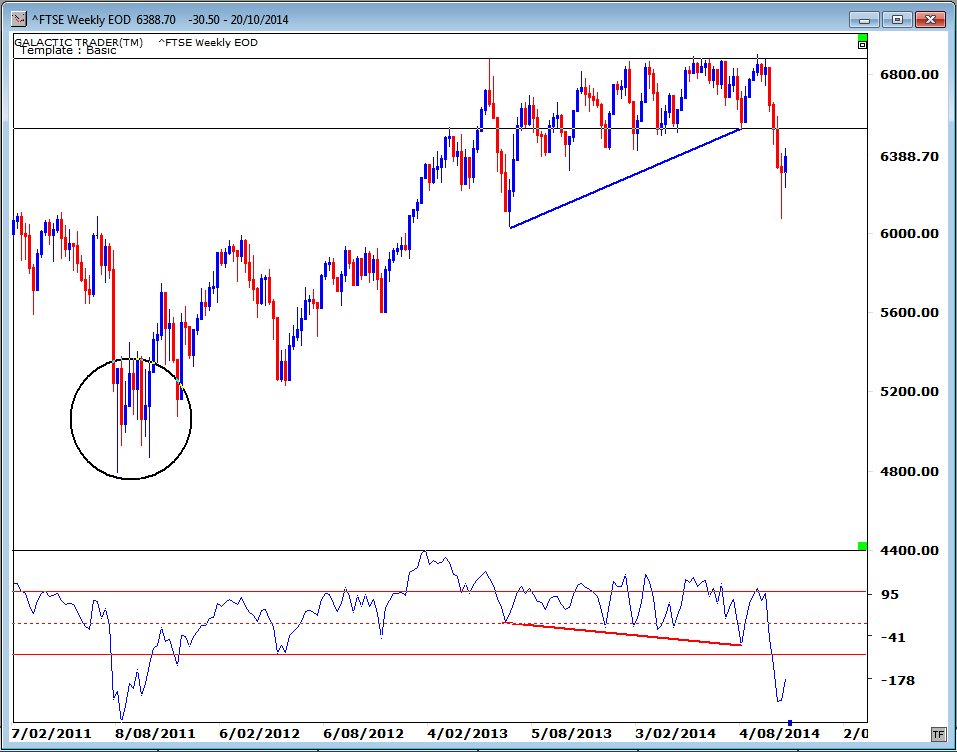The image size is (957, 752).
Task: Close the FTSE Weekly chart window
Action: (930, 20)
